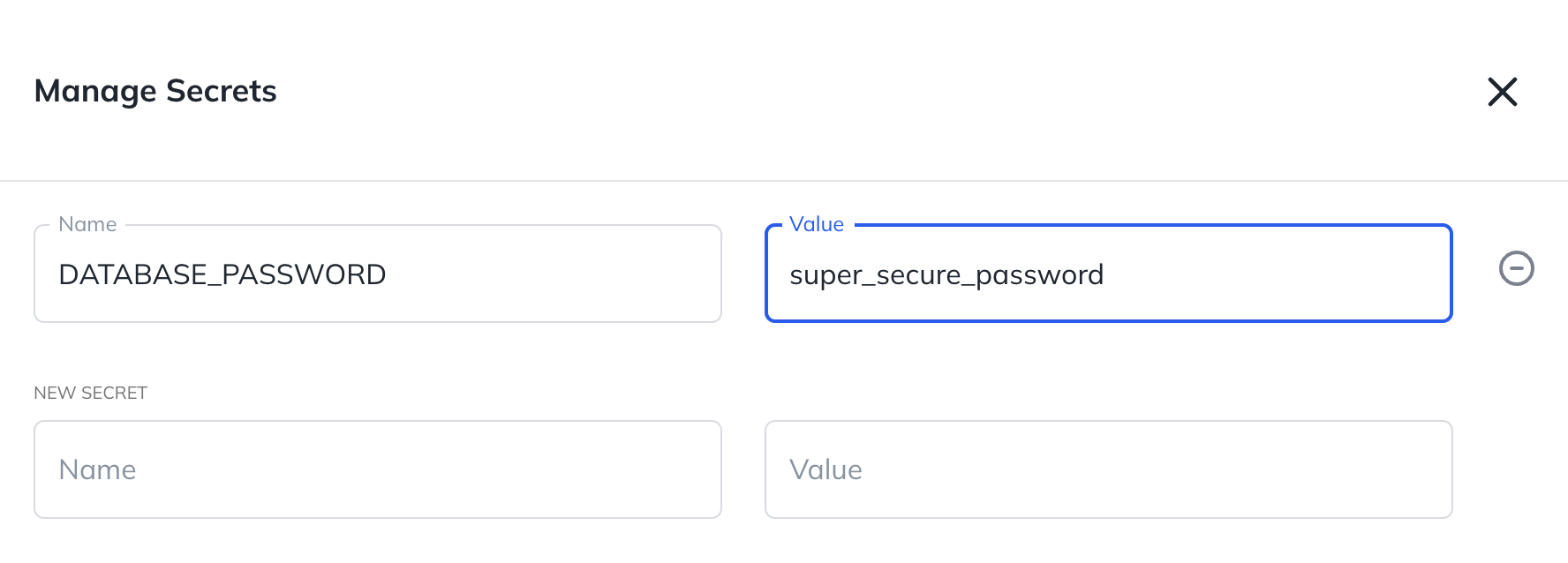Select the new secret Name input
This screenshot has height=563, width=1568.
coord(378,469)
